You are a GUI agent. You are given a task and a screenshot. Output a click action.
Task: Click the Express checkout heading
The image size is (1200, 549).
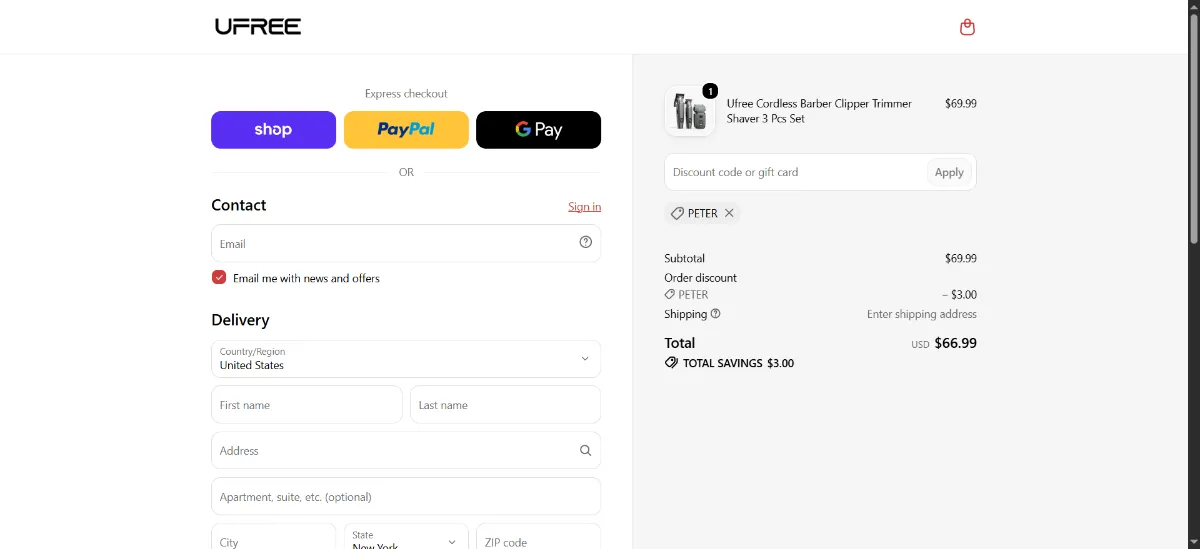(x=406, y=94)
